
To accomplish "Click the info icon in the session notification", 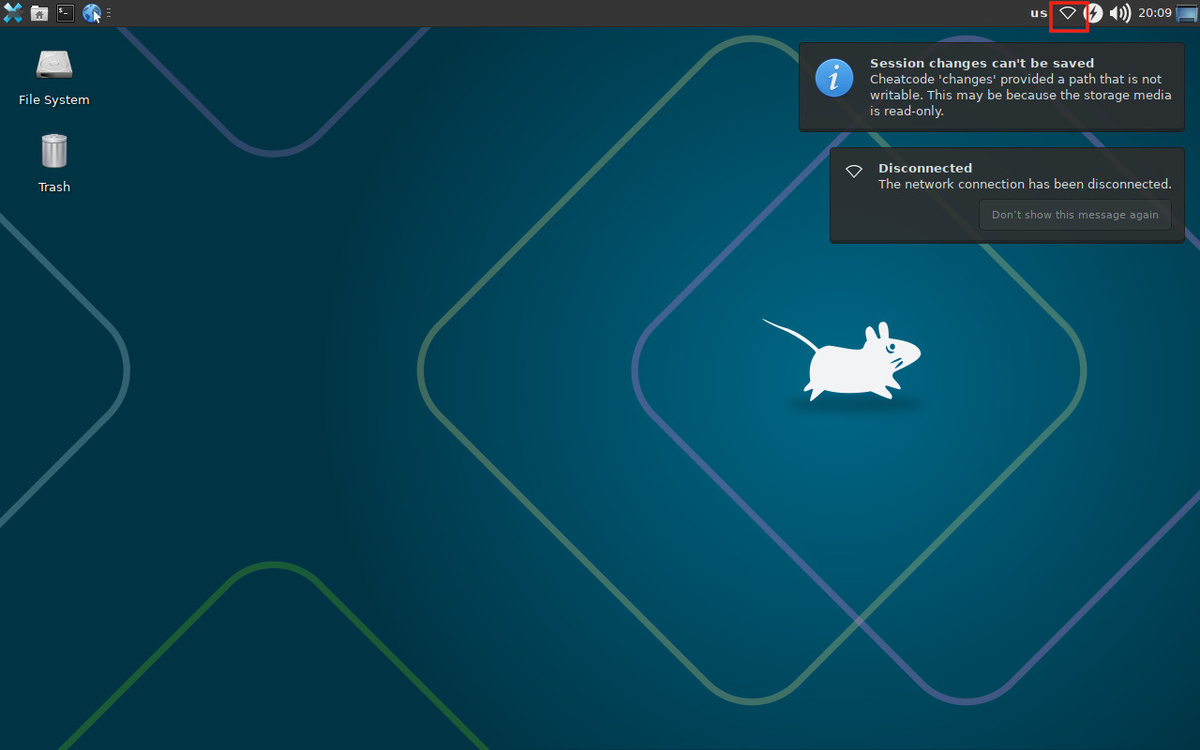I will click(834, 77).
